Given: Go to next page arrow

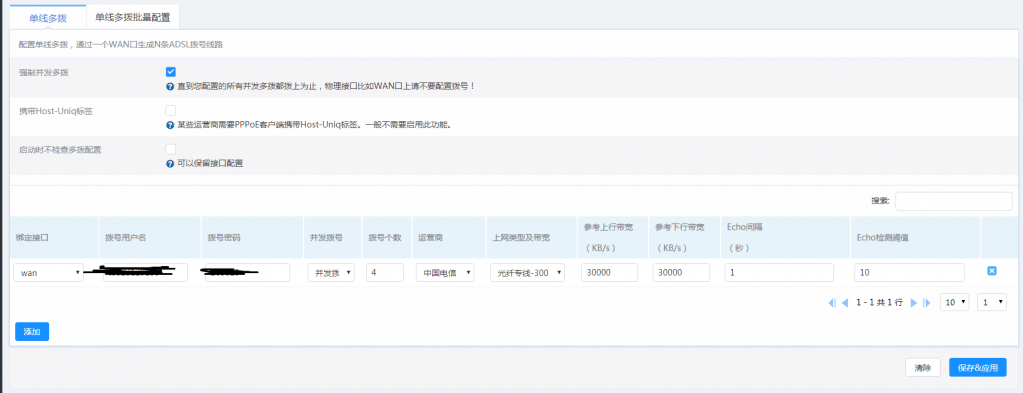Looking at the screenshot, I should [x=914, y=303].
